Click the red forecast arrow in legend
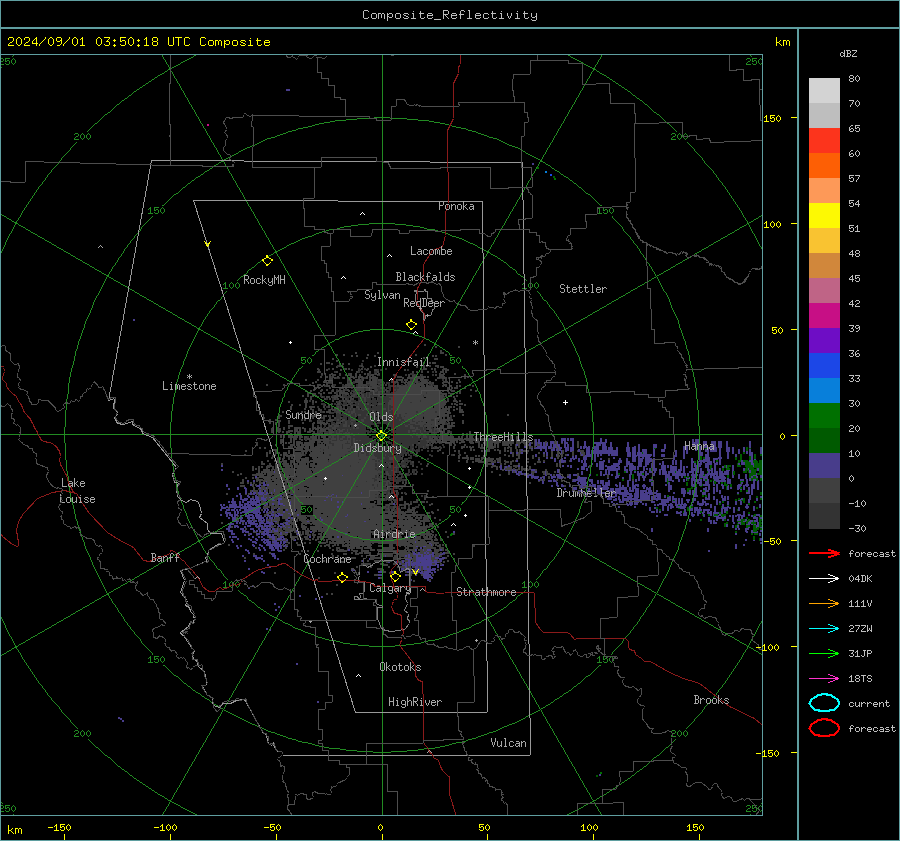Image resolution: width=900 pixels, height=841 pixels. pyautogui.click(x=824, y=553)
